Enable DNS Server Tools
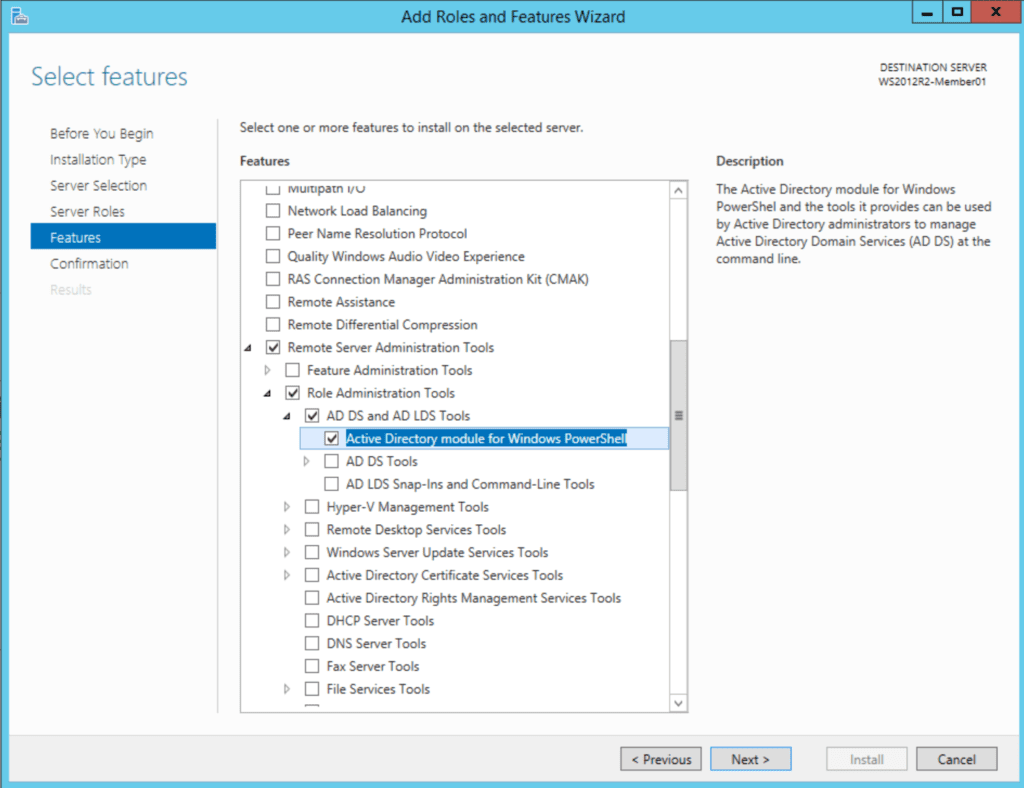 [311, 643]
